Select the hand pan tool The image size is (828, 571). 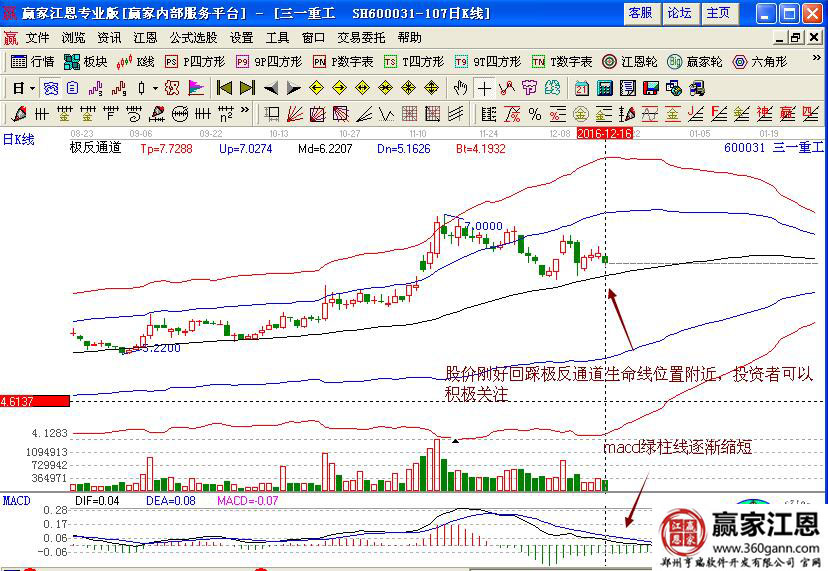point(460,87)
